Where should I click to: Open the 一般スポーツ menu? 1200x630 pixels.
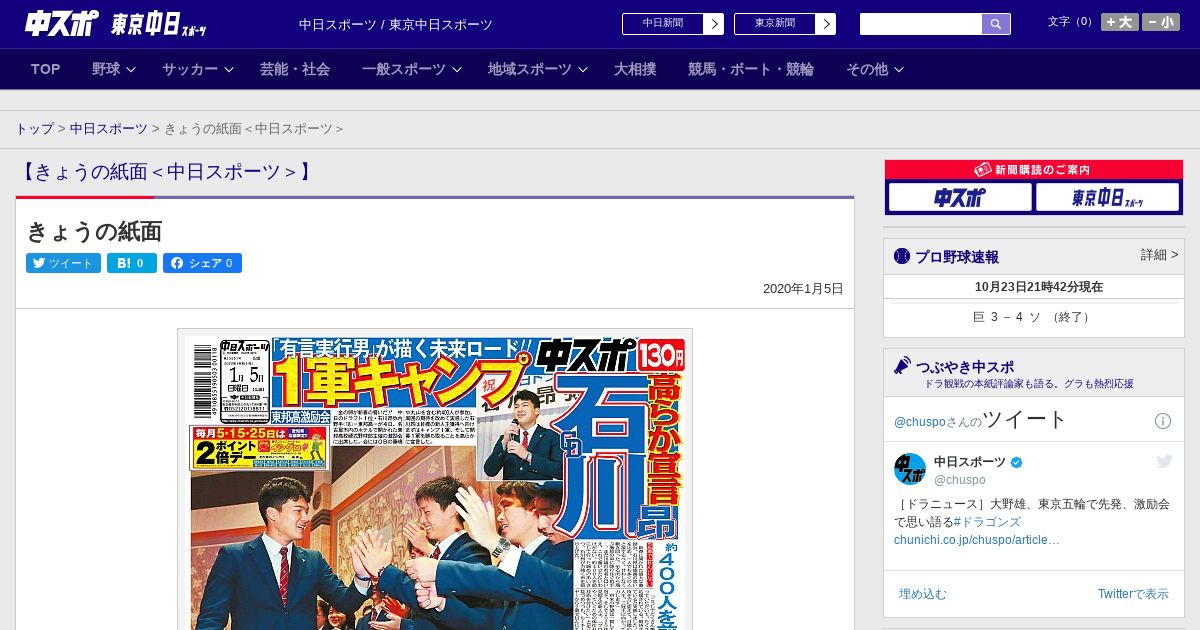coord(404,69)
